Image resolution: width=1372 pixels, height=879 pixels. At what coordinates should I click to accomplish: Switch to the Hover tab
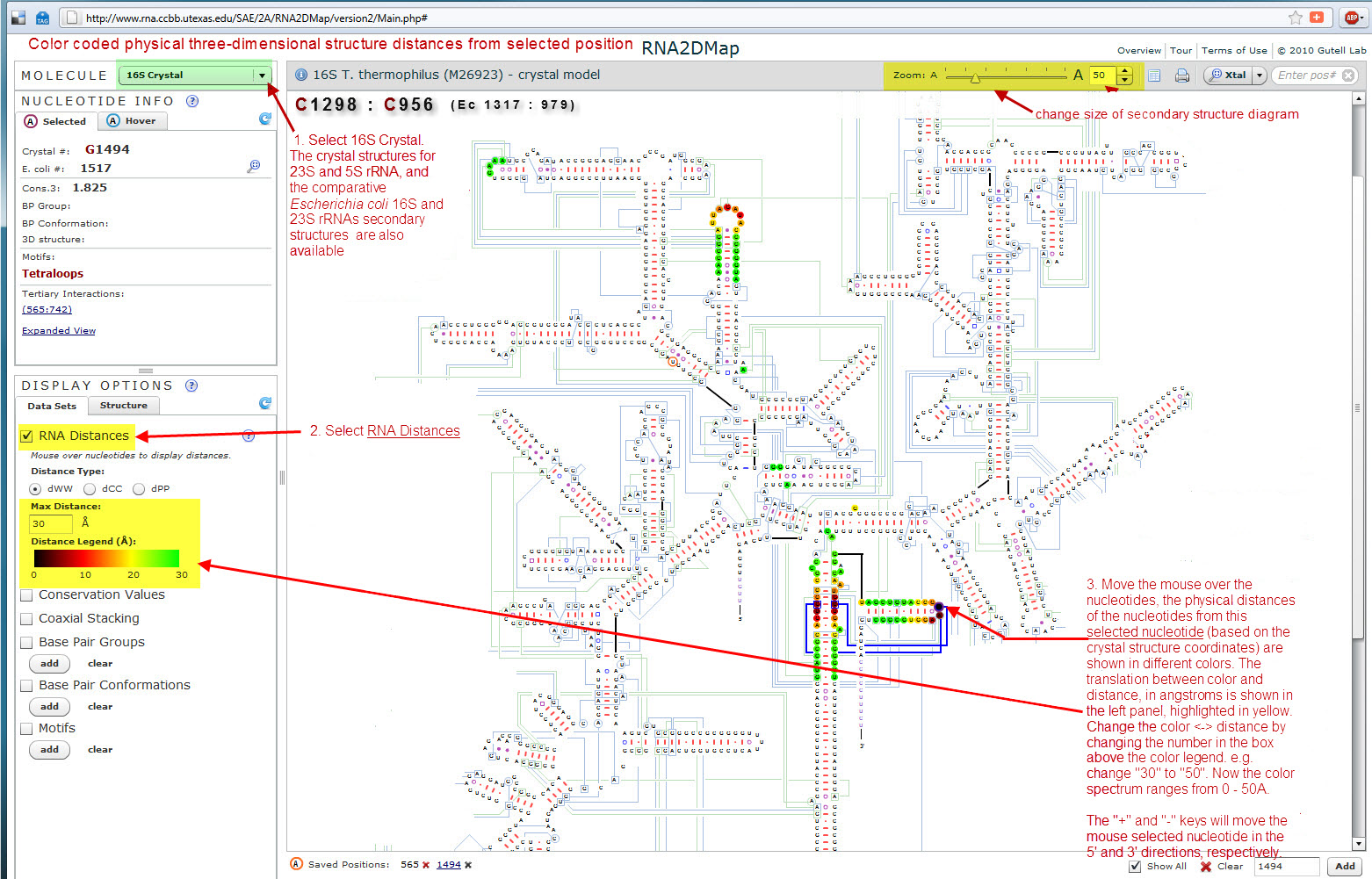(131, 121)
